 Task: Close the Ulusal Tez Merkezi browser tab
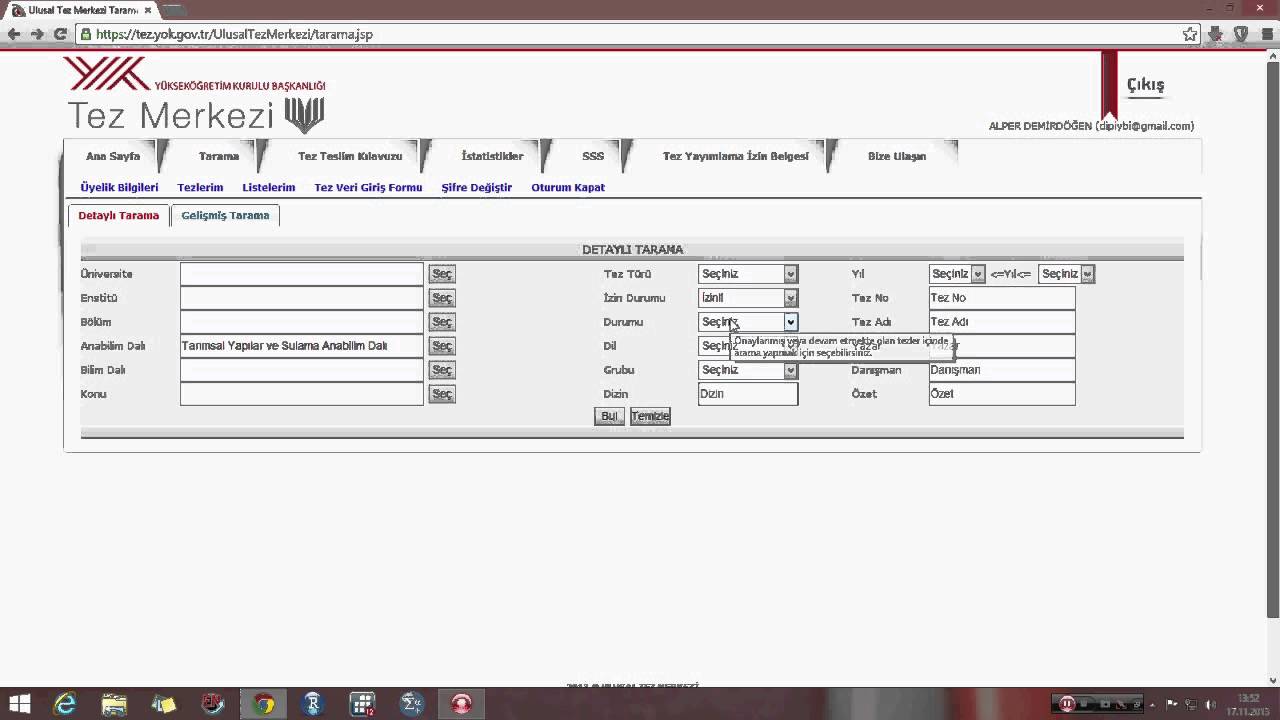click(147, 10)
